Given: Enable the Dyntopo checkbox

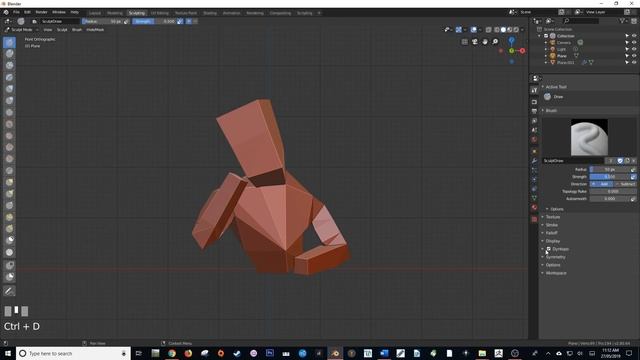Looking at the screenshot, I should 549,249.
